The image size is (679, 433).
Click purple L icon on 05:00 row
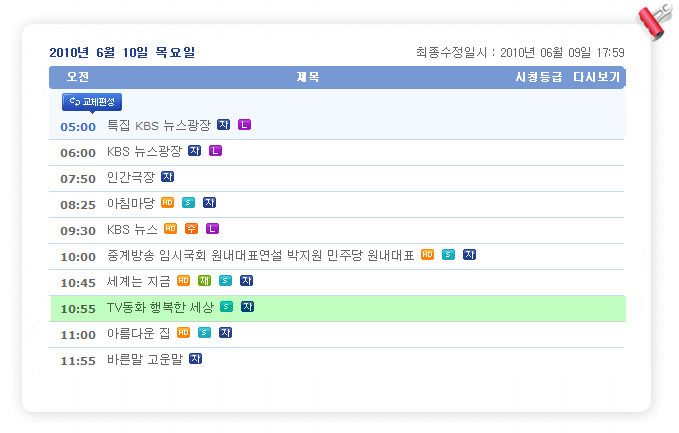pyautogui.click(x=245, y=125)
